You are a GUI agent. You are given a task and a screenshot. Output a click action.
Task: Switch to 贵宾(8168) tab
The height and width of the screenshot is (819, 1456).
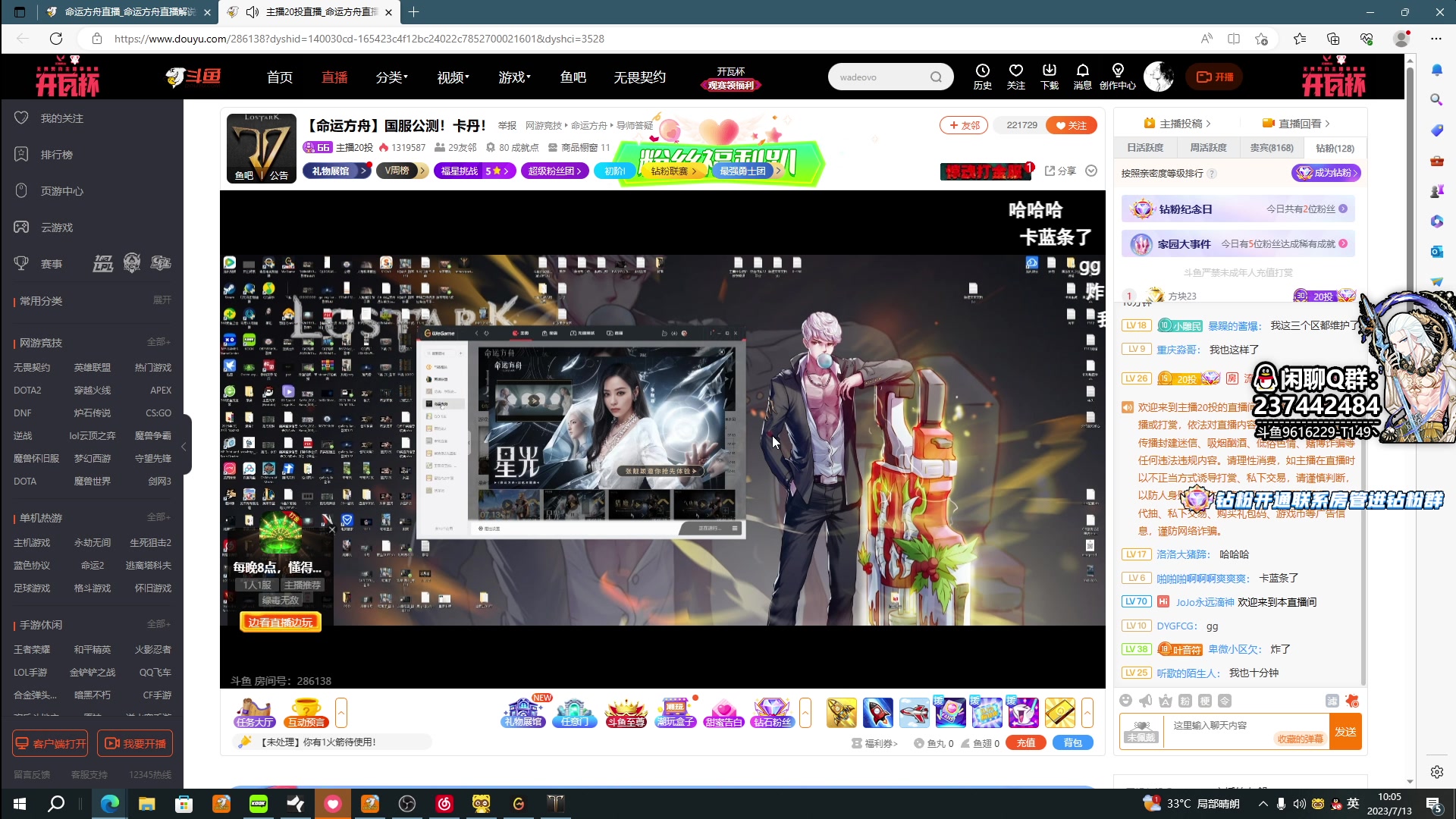coord(1272,148)
